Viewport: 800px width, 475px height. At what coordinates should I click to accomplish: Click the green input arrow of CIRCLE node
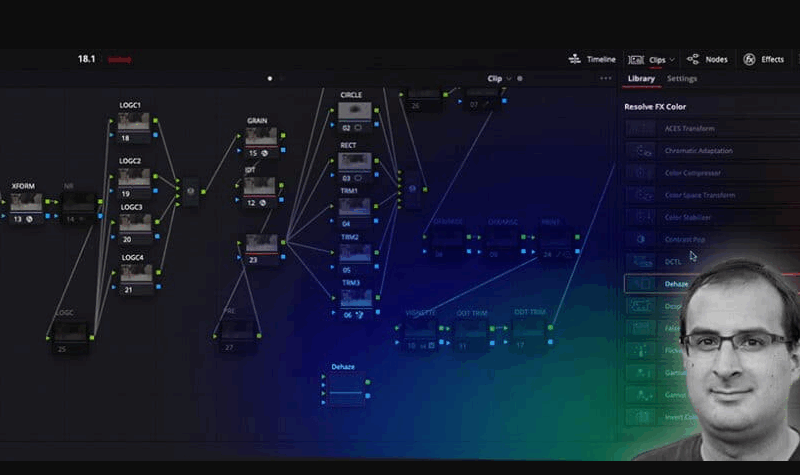[x=332, y=110]
